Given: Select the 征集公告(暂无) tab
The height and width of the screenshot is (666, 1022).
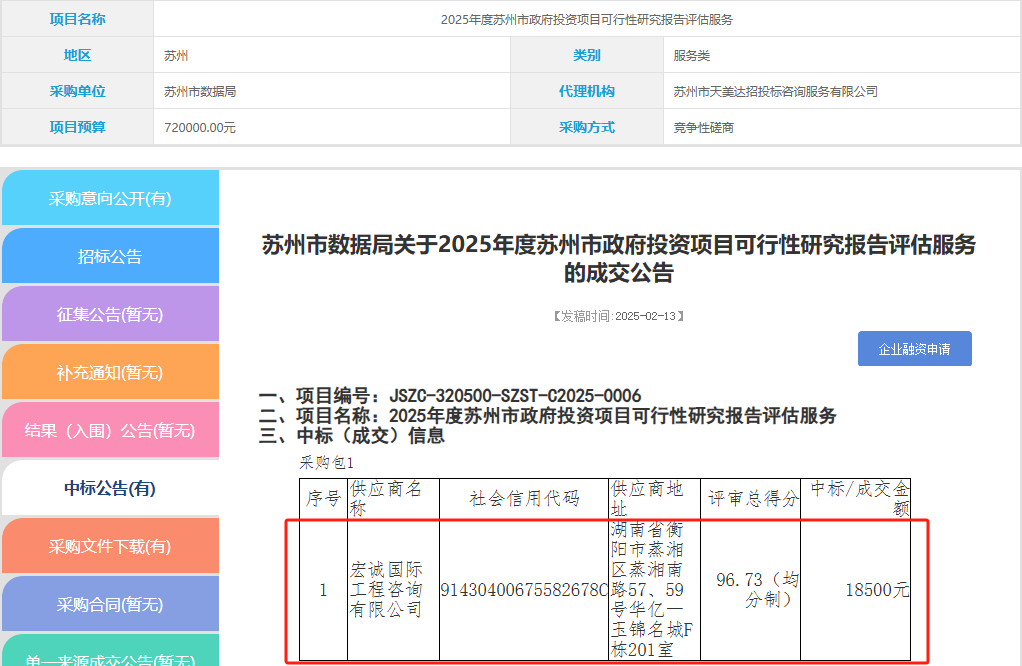Looking at the screenshot, I should [x=110, y=314].
